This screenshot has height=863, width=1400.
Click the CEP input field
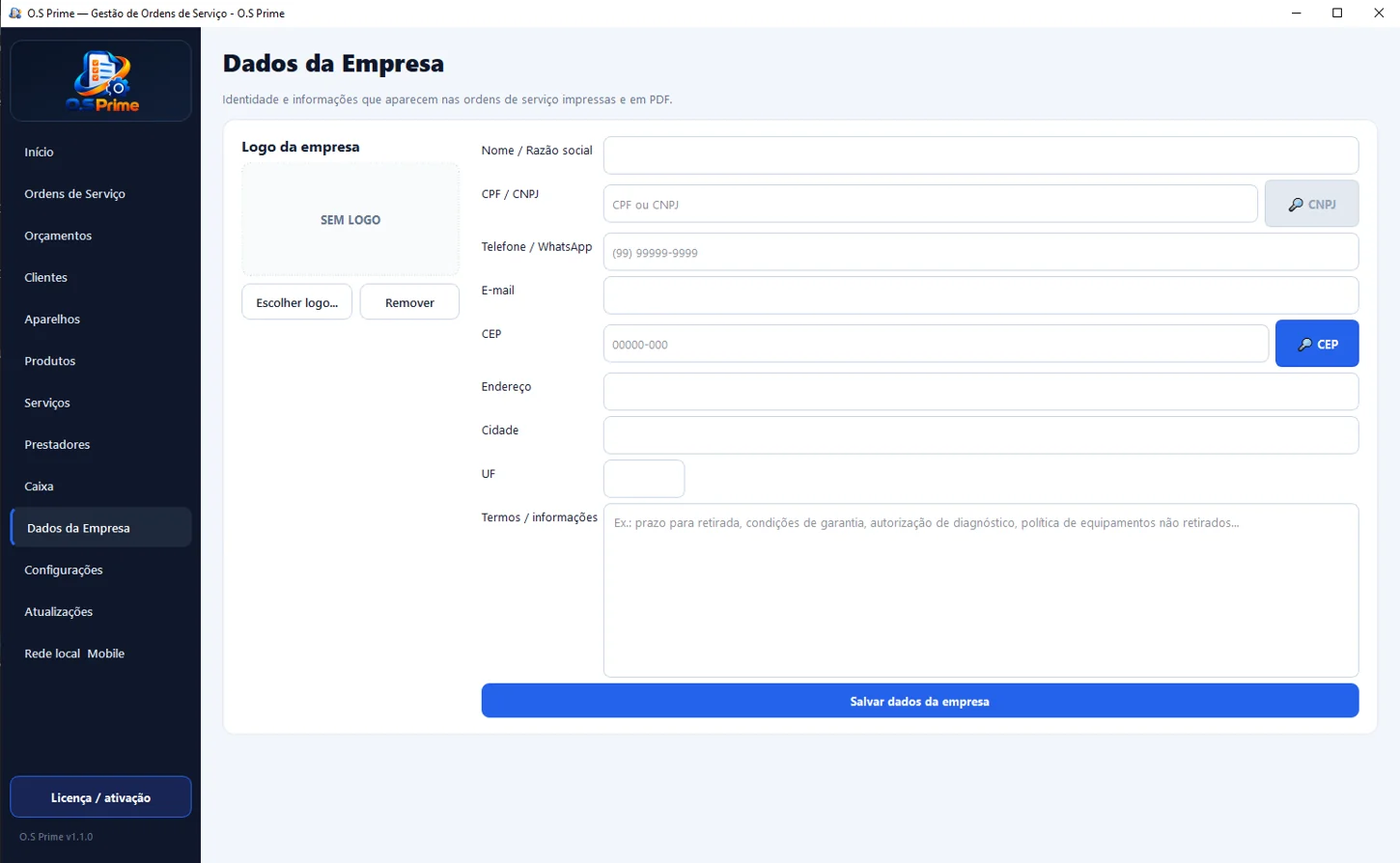coord(936,344)
